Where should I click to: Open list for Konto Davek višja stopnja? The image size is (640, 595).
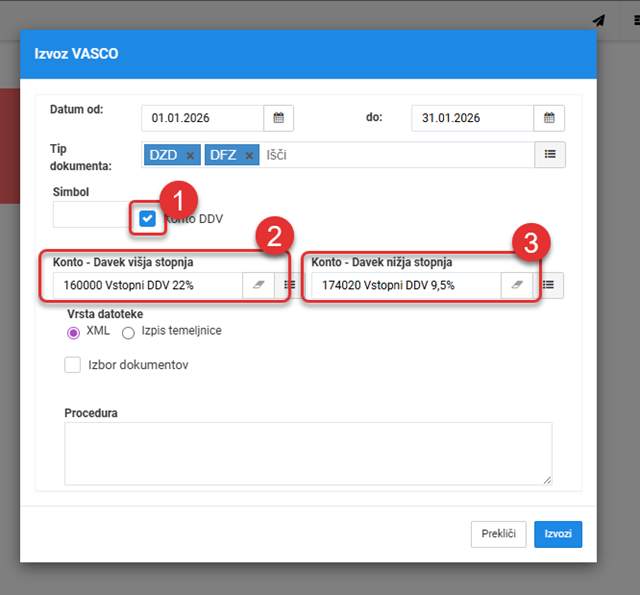289,285
